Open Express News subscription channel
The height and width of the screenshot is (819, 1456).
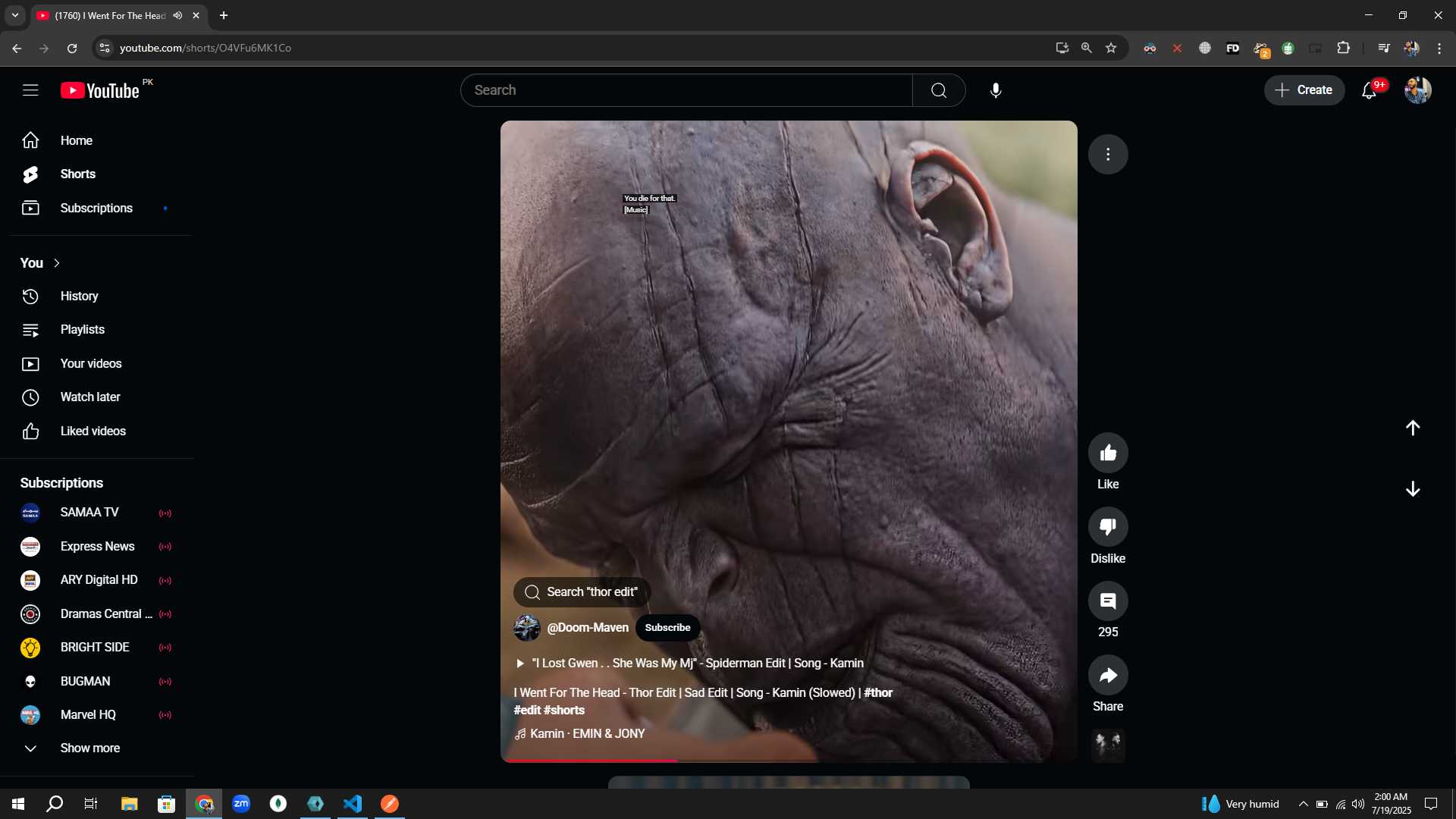point(96,547)
